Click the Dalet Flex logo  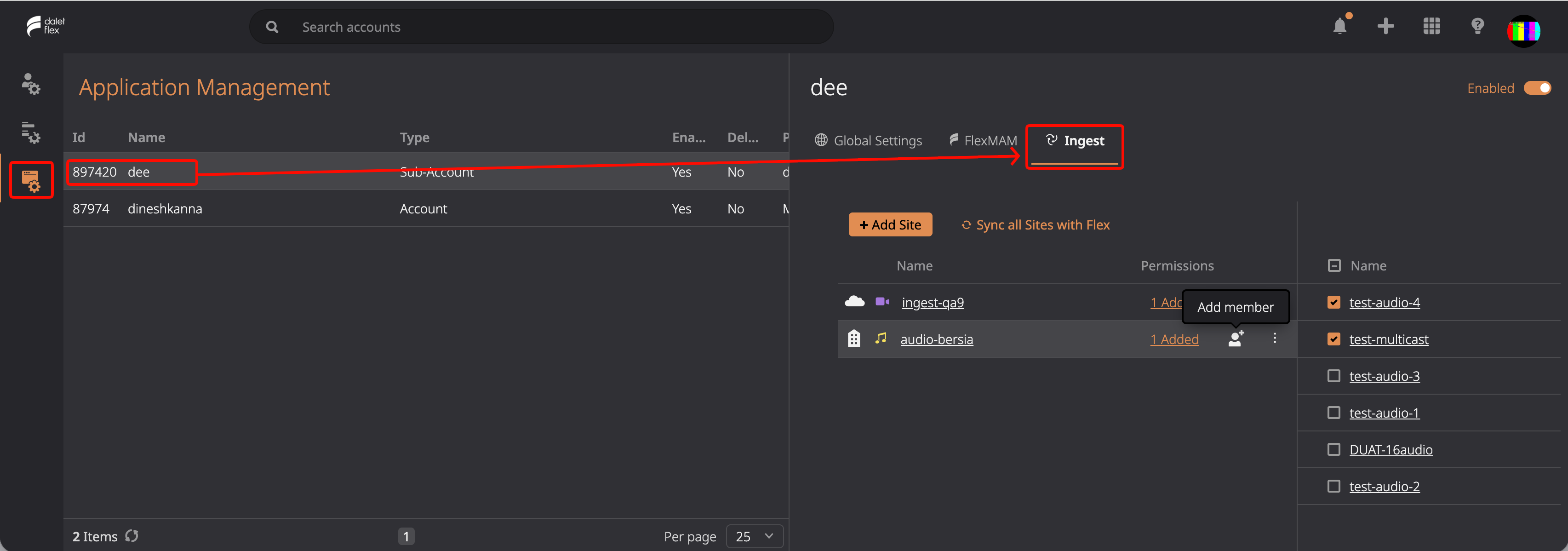click(46, 26)
